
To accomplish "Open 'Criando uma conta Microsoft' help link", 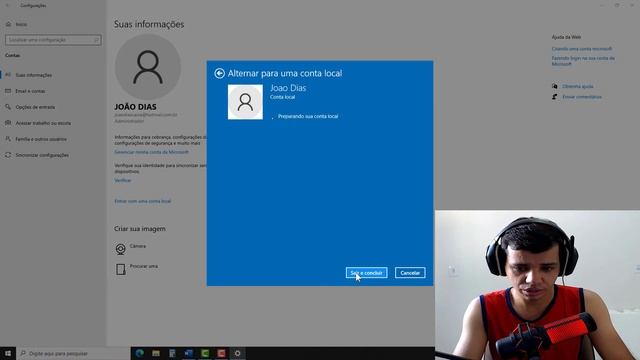I will [582, 49].
